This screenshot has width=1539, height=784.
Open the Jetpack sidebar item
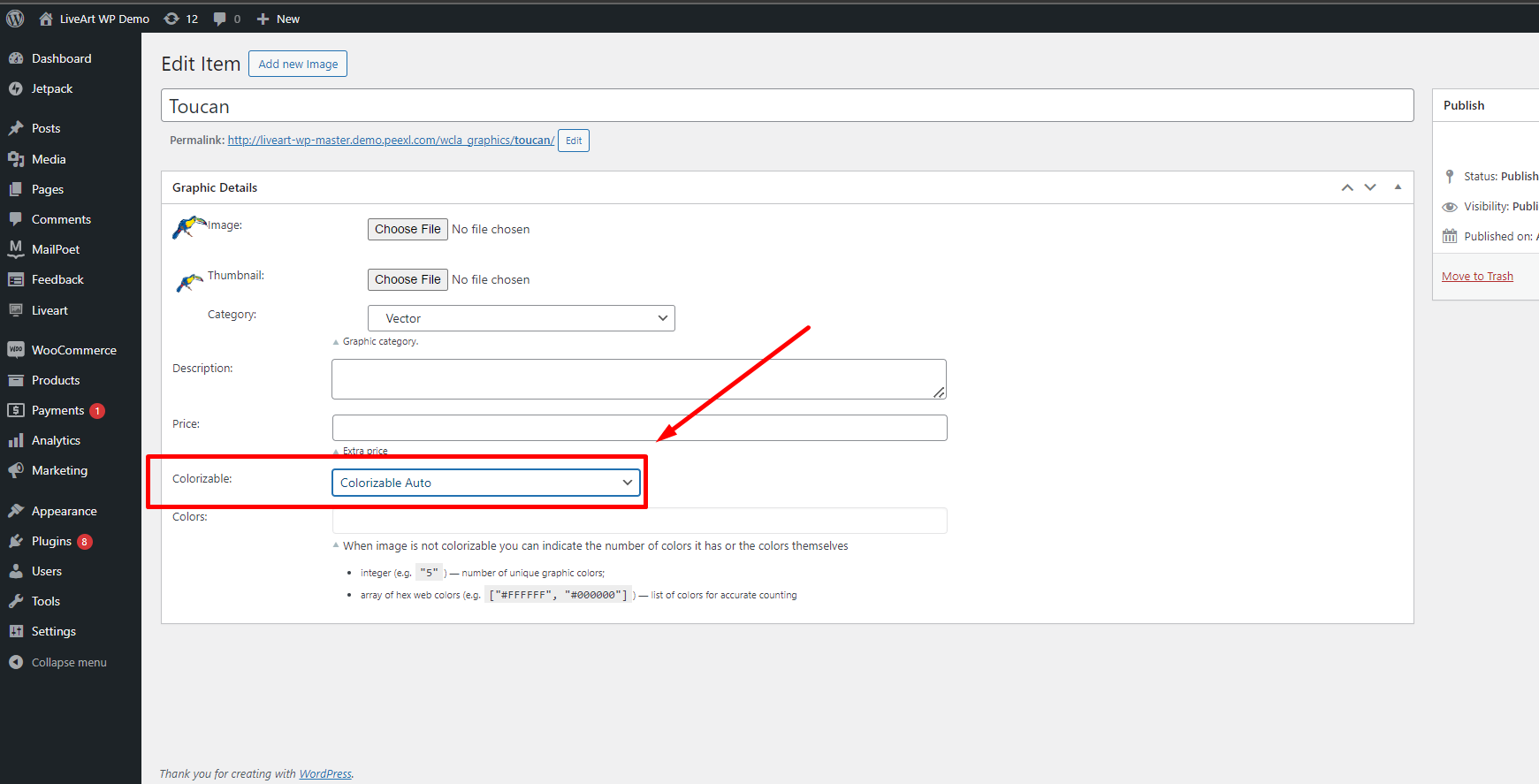52,88
